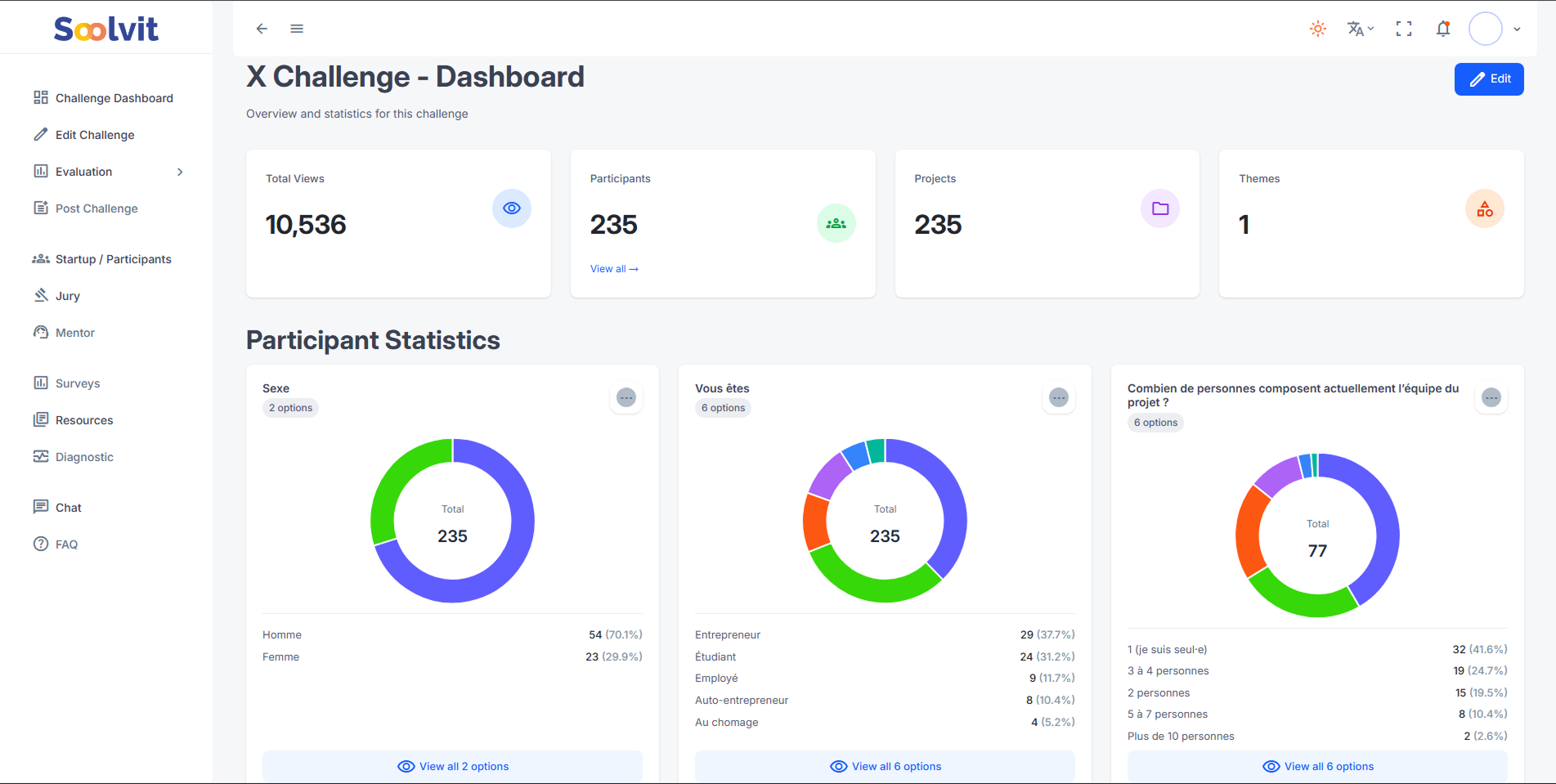Image resolution: width=1556 pixels, height=784 pixels.
Task: Toggle fullscreen mode from the top bar
Action: (x=1403, y=29)
